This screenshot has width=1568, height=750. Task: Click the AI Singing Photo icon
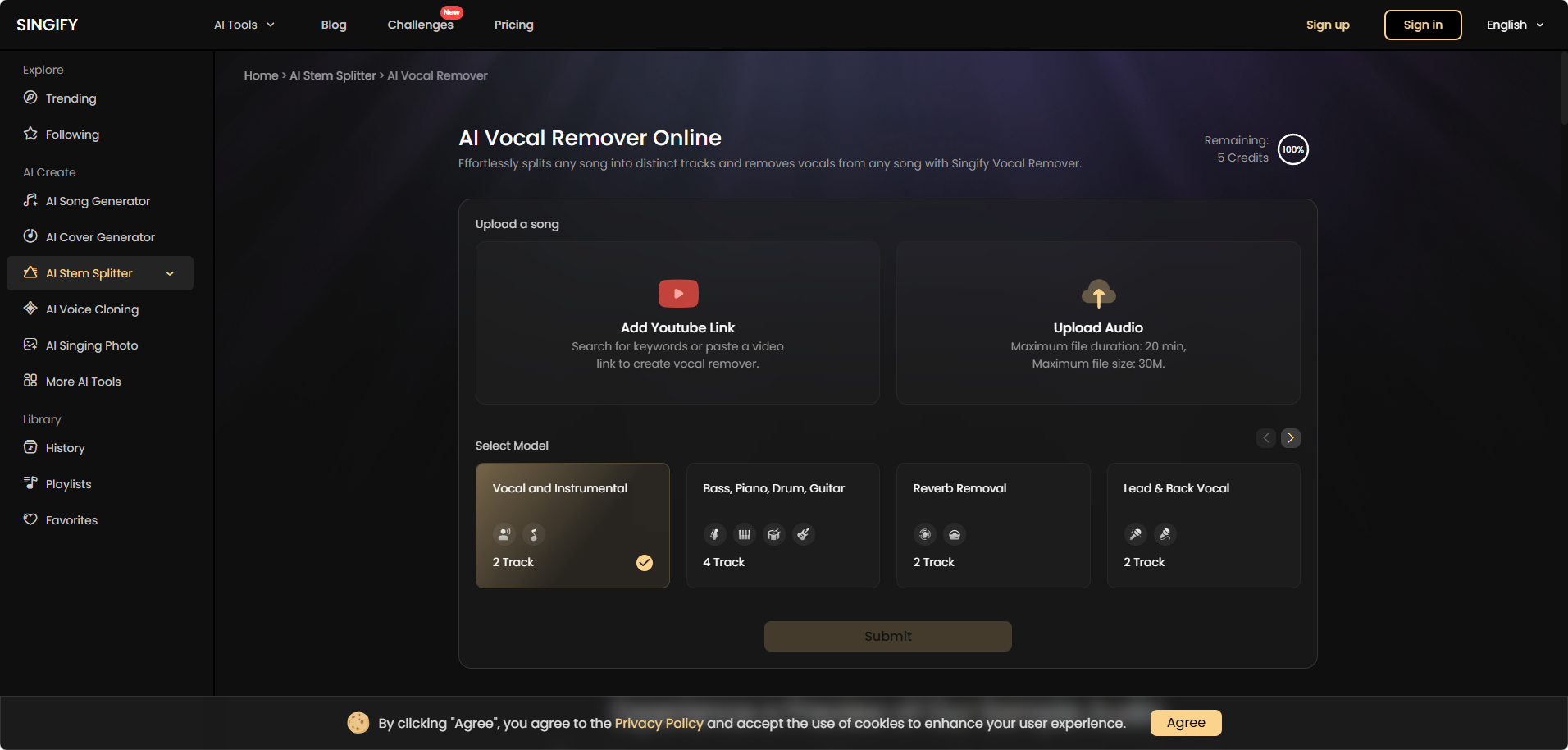(30, 345)
